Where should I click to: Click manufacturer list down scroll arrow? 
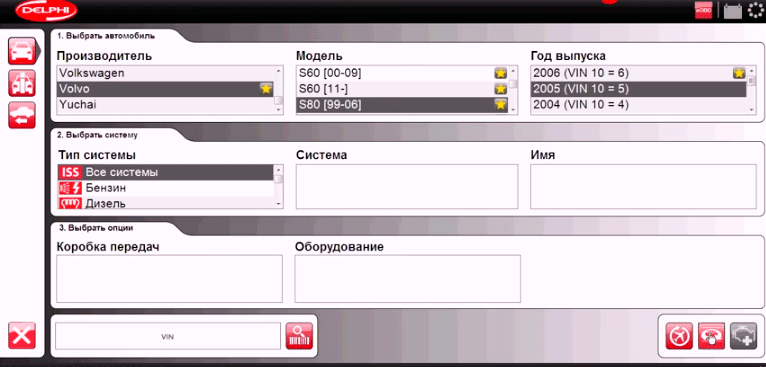click(278, 110)
